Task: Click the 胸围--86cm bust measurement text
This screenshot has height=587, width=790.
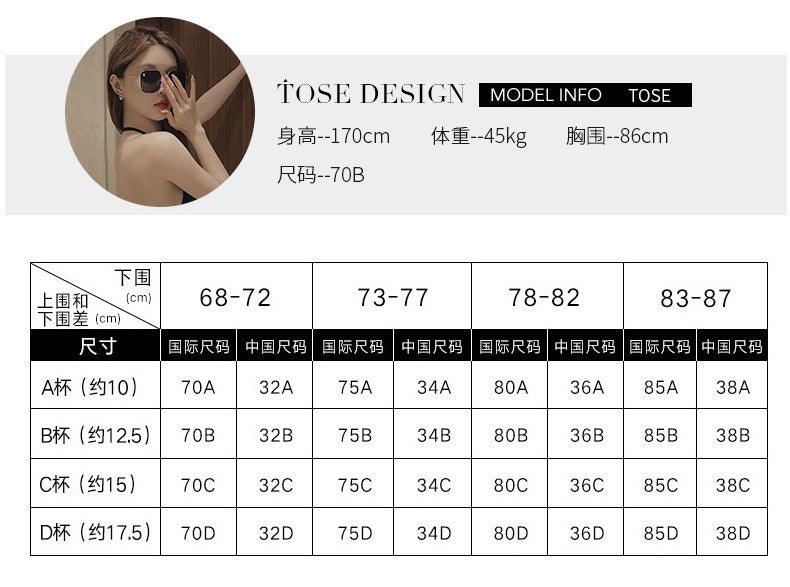Action: (617, 136)
